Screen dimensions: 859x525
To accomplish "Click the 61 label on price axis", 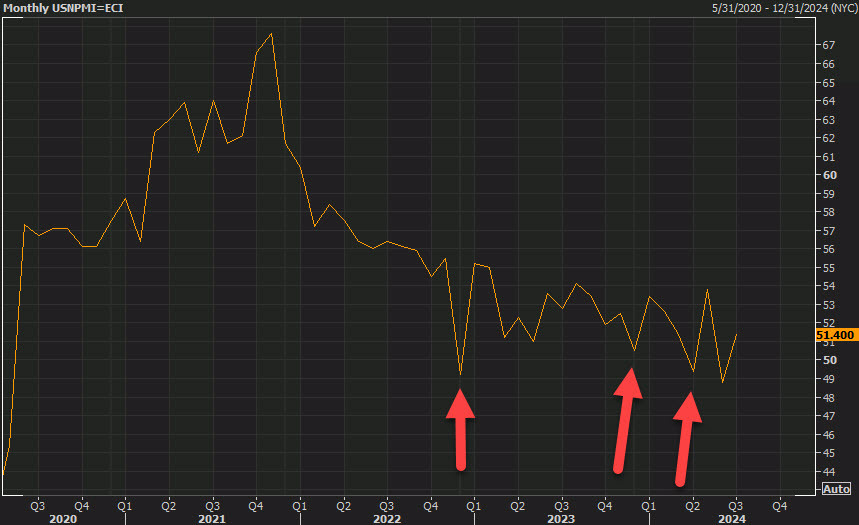I will (829, 157).
